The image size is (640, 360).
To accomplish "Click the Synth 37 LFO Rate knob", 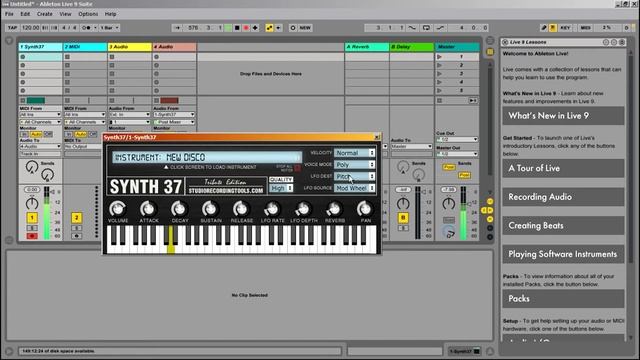I will click(272, 209).
